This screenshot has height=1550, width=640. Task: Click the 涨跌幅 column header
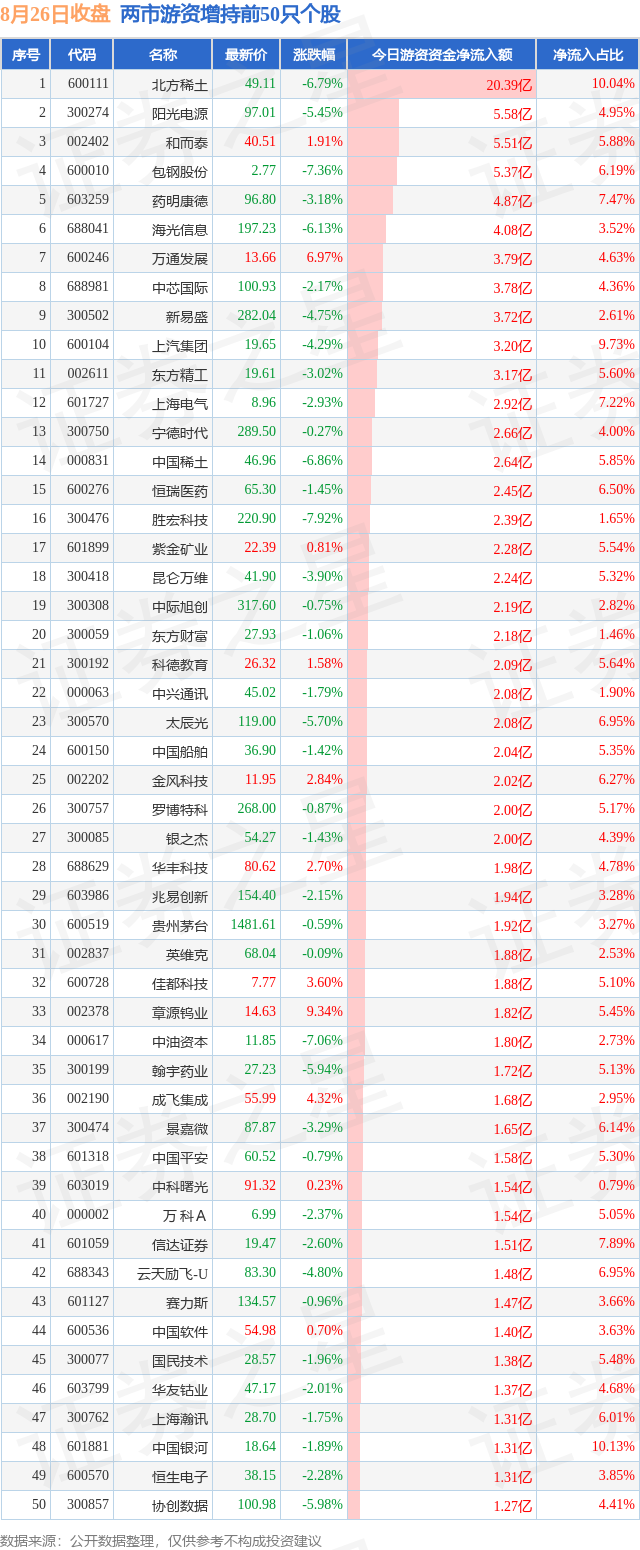(x=314, y=55)
